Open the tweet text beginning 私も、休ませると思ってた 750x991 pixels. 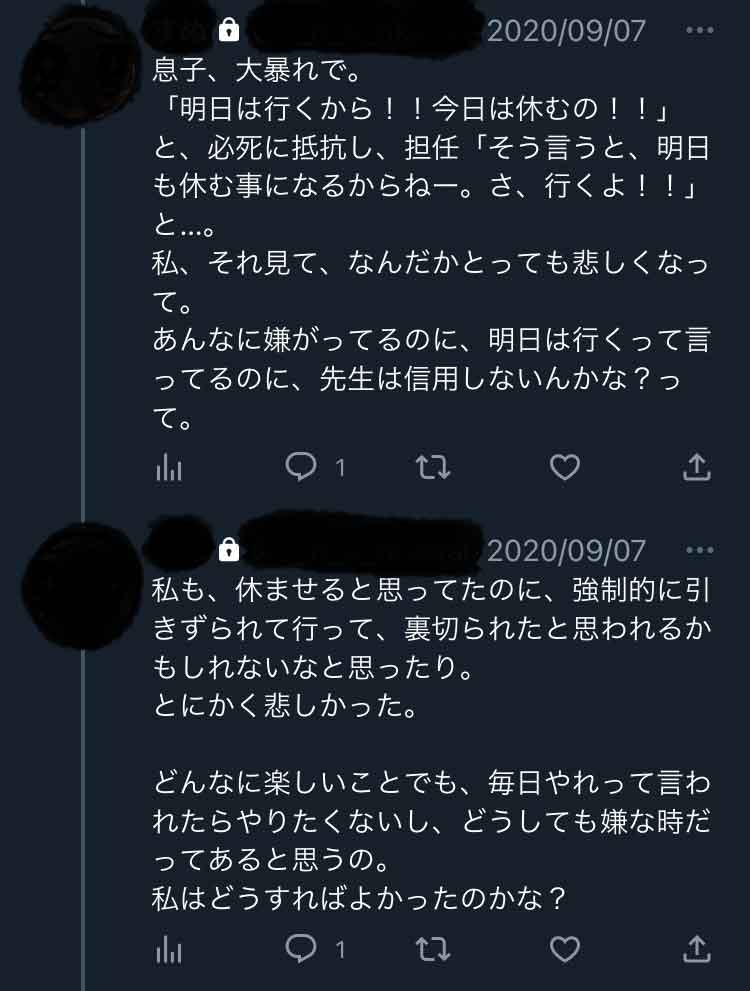point(430,740)
